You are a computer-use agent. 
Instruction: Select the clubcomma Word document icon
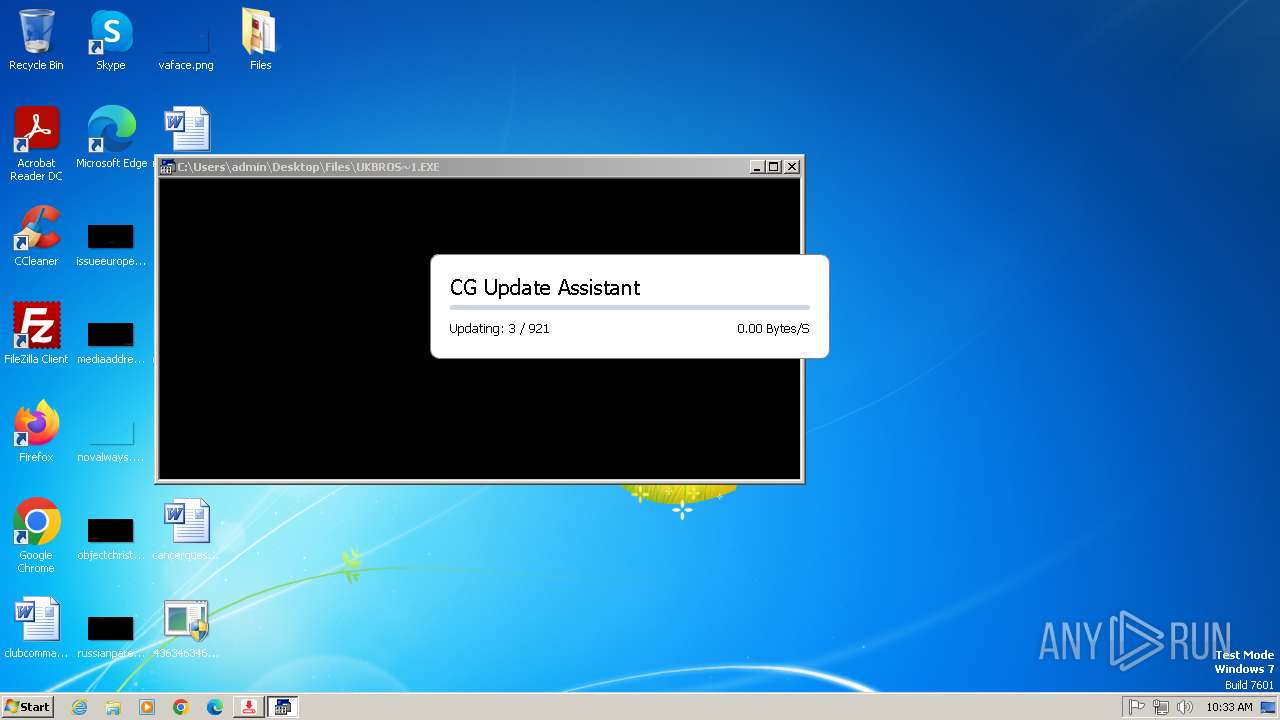36,628
